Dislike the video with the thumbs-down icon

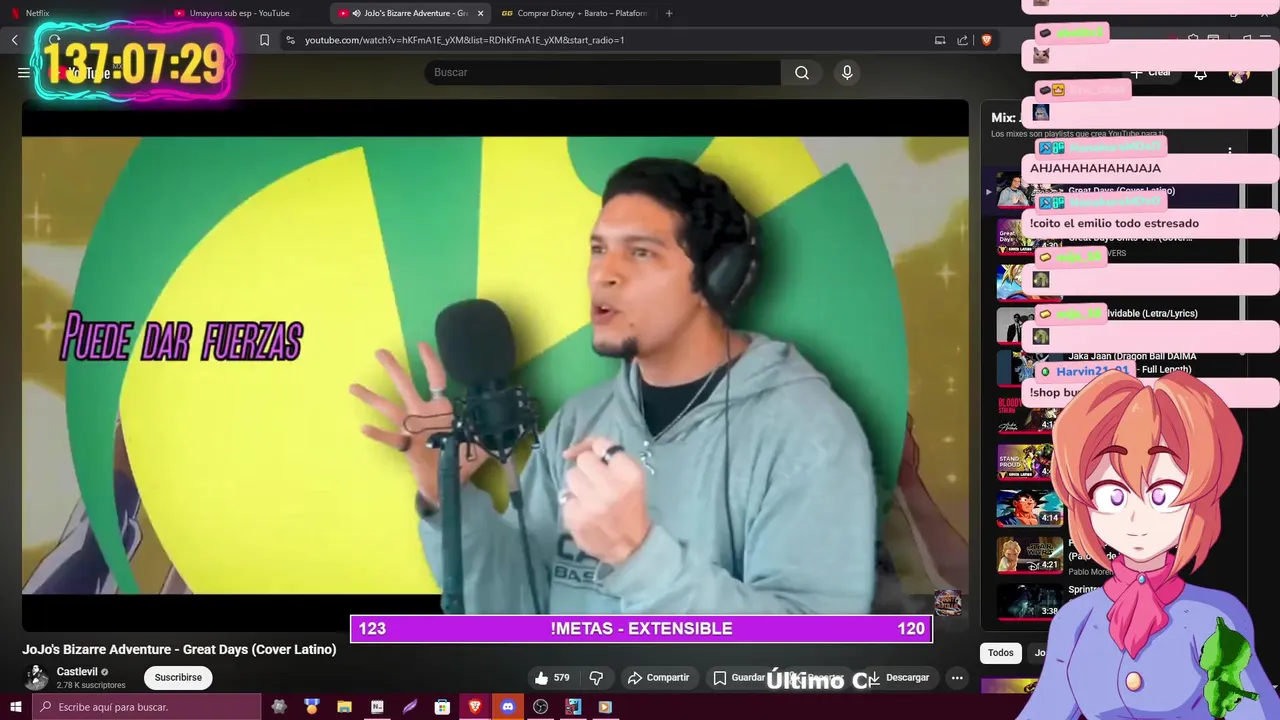coord(596,678)
